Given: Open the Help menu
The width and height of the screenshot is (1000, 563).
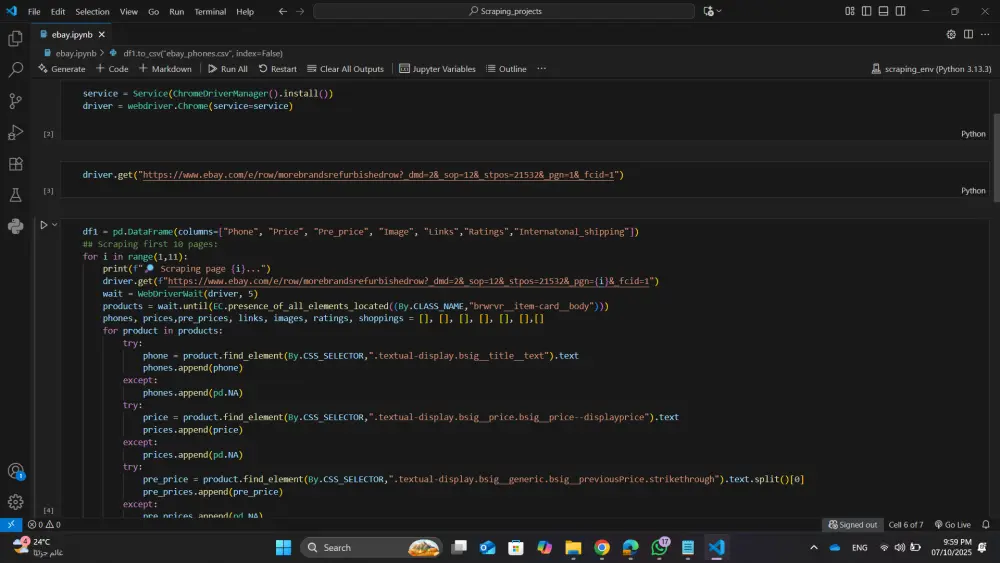Looking at the screenshot, I should 245,11.
